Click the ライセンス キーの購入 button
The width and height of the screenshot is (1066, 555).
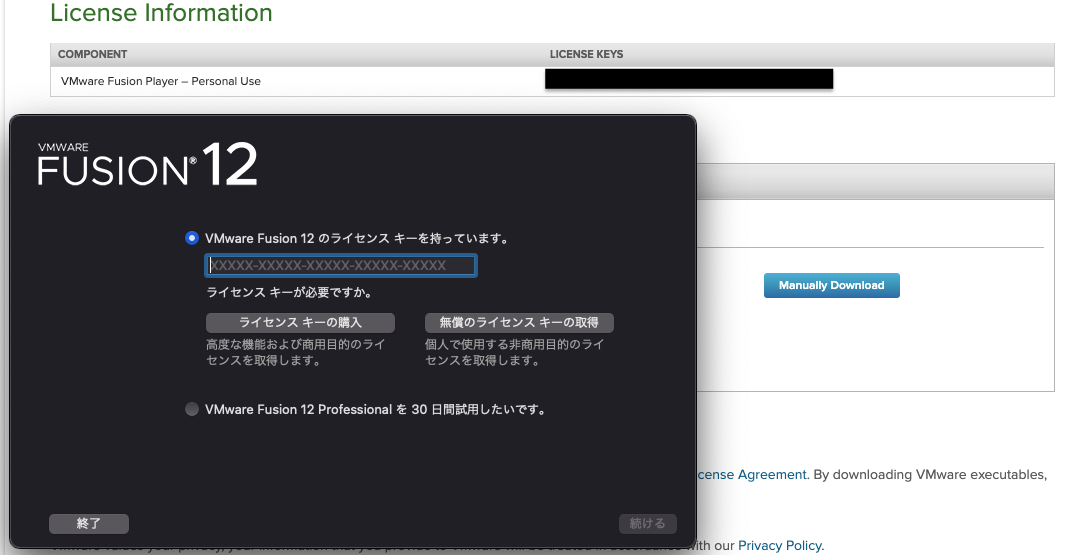pyautogui.click(x=300, y=322)
